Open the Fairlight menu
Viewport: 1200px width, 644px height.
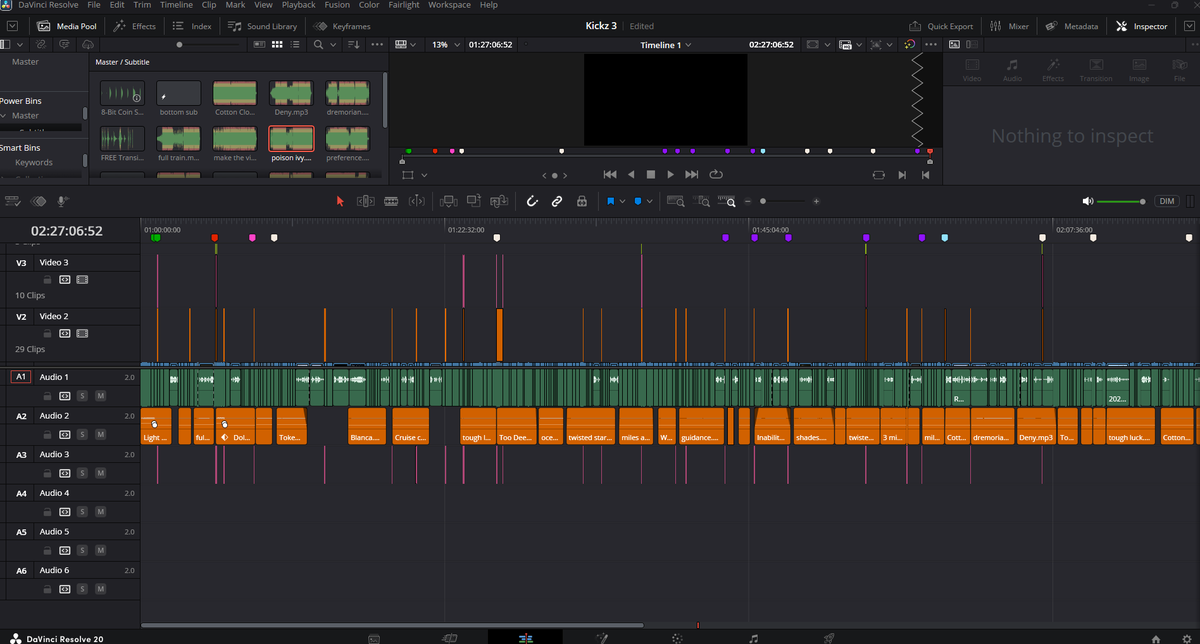[x=404, y=5]
